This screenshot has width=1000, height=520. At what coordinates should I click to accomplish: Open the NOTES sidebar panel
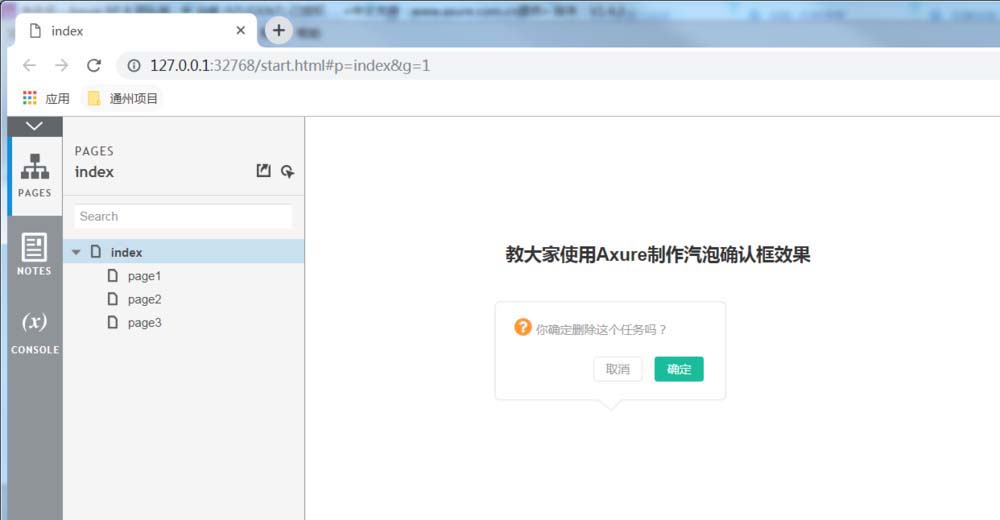(x=34, y=254)
